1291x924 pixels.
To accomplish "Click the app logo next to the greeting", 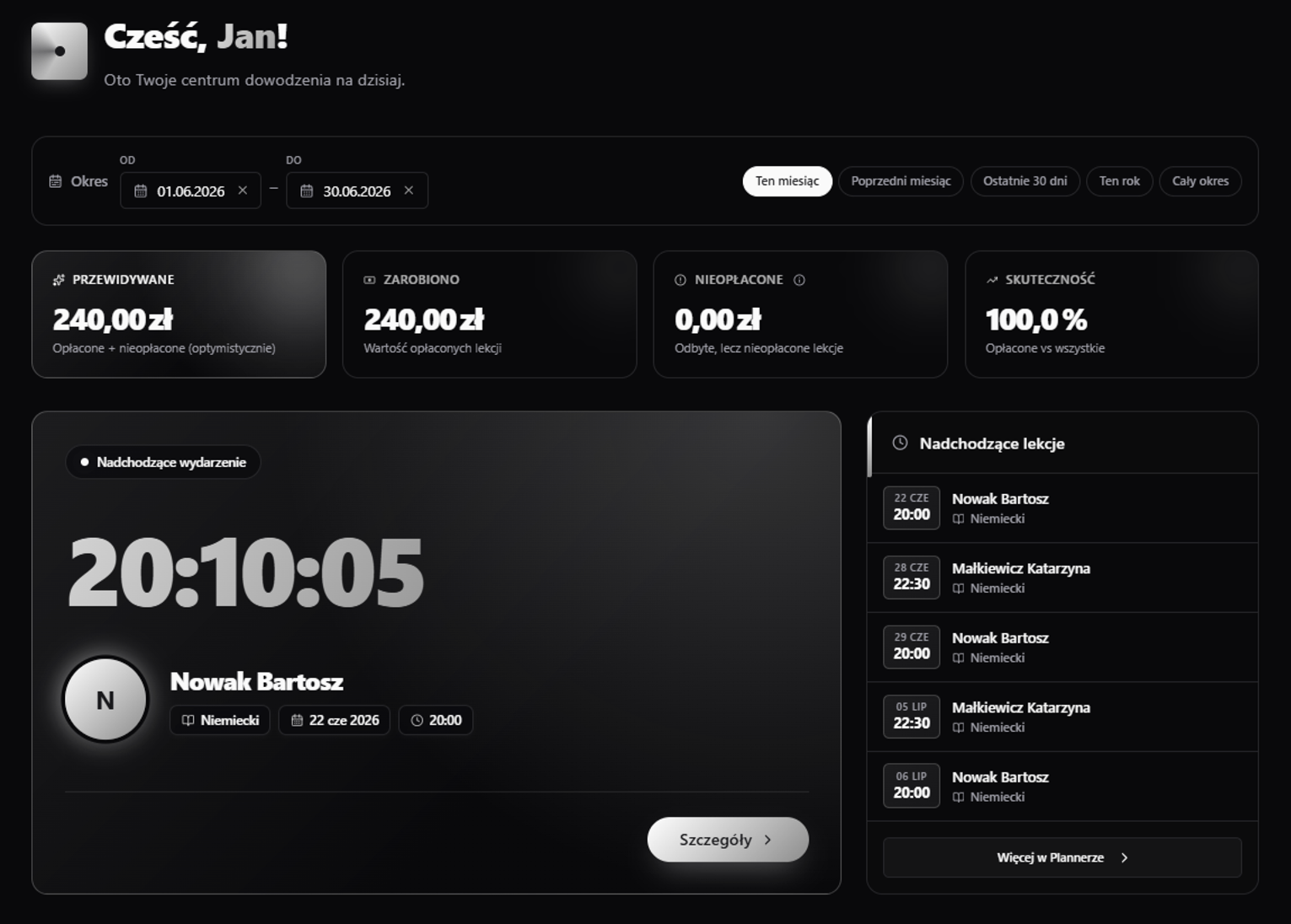I will click(59, 51).
